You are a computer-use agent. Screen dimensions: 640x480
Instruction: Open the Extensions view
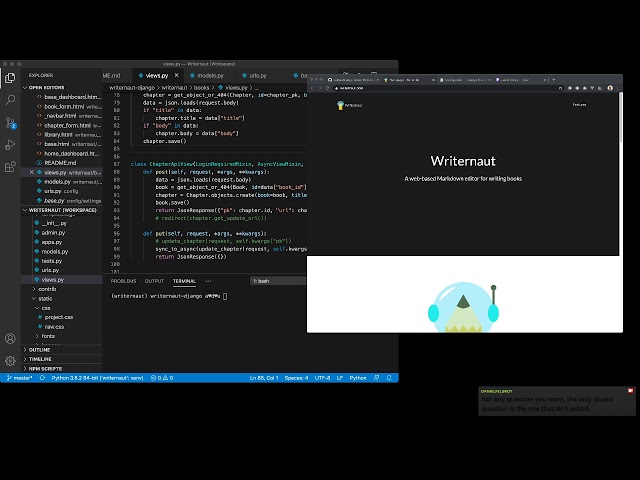pos(10,167)
